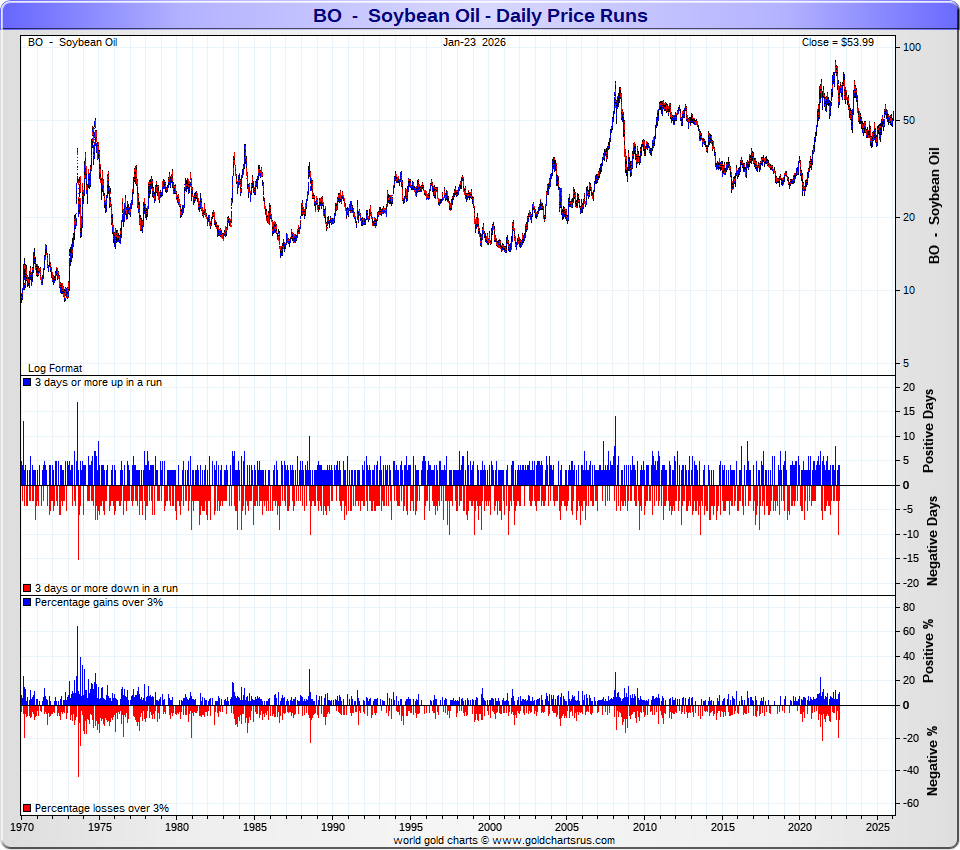Viewport: 960px width, 850px height.
Task: Click the 1980 x-axis year label
Action: (177, 827)
